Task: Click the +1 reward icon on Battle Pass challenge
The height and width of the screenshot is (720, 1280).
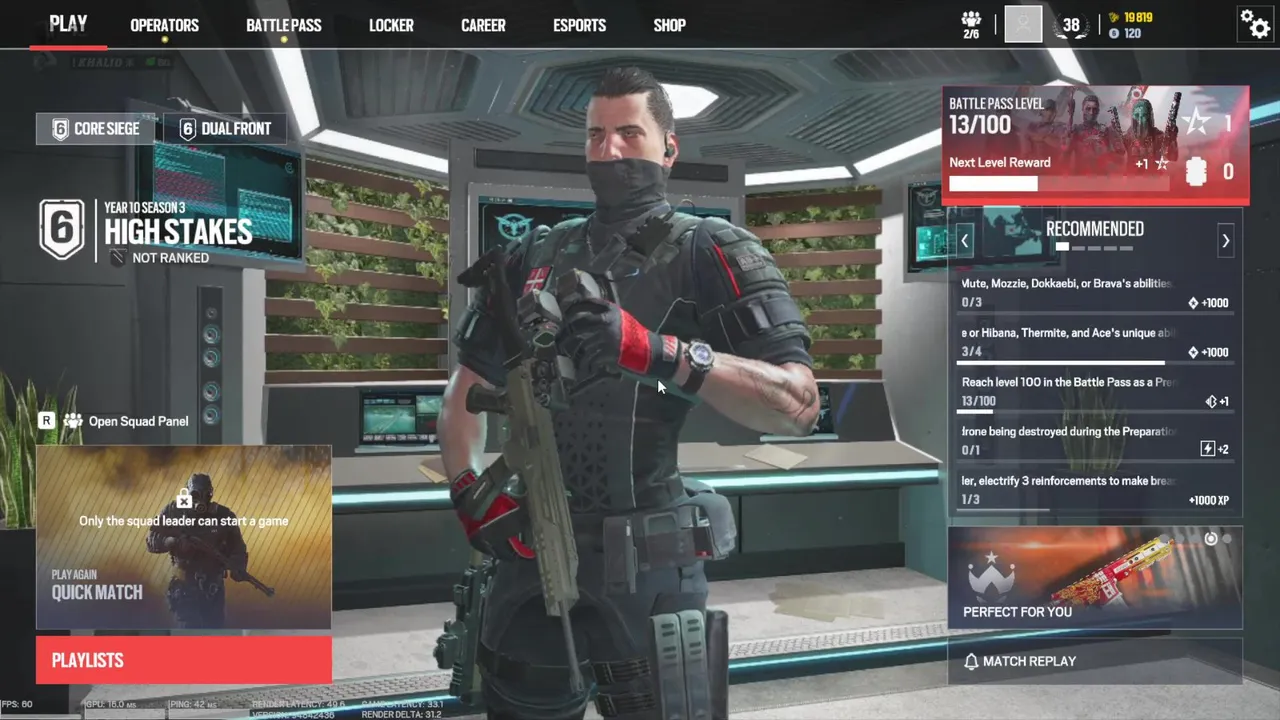Action: (1217, 401)
